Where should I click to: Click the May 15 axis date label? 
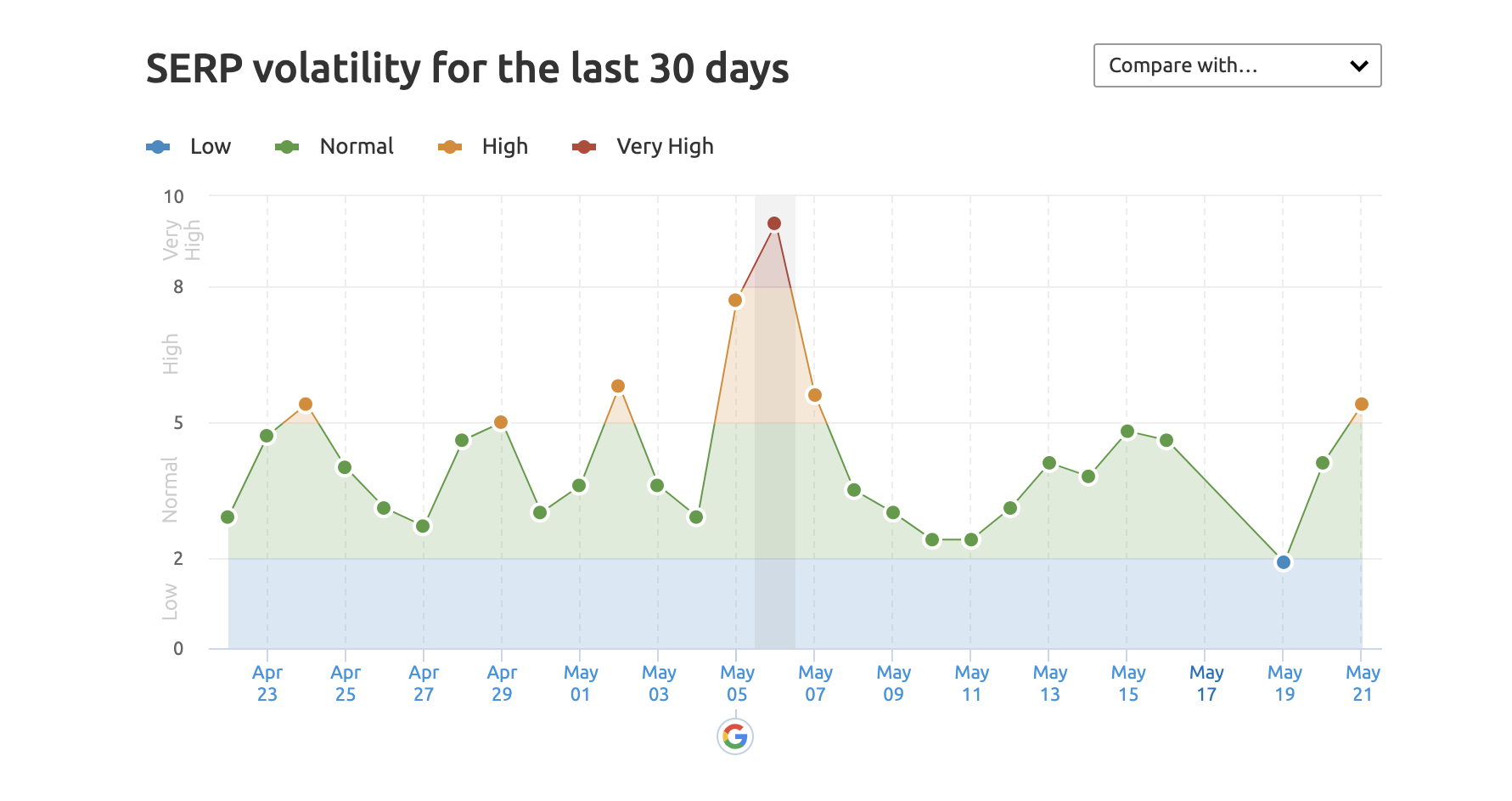(x=1128, y=684)
